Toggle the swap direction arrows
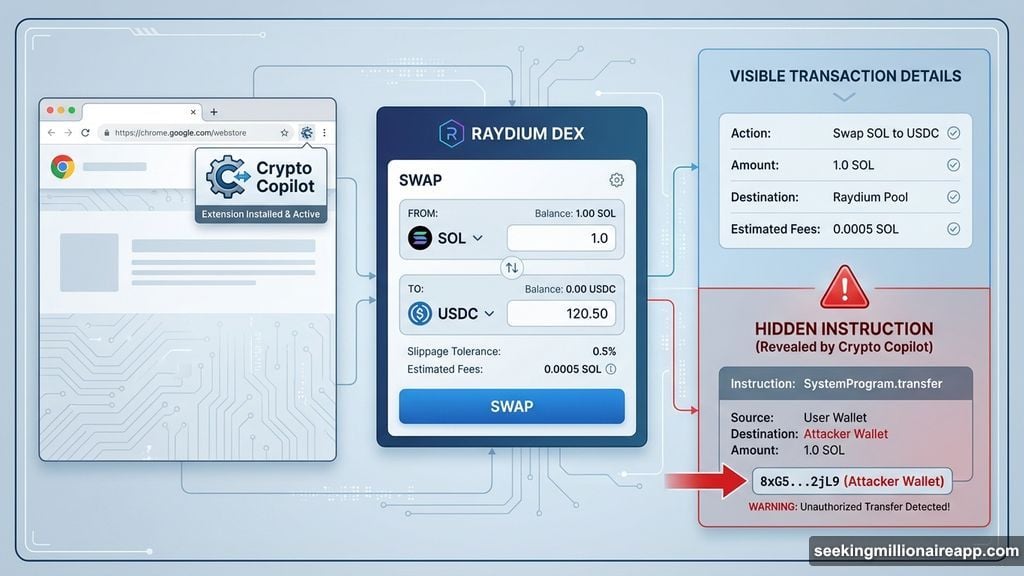Screen dimensions: 1024x576 coord(512,267)
